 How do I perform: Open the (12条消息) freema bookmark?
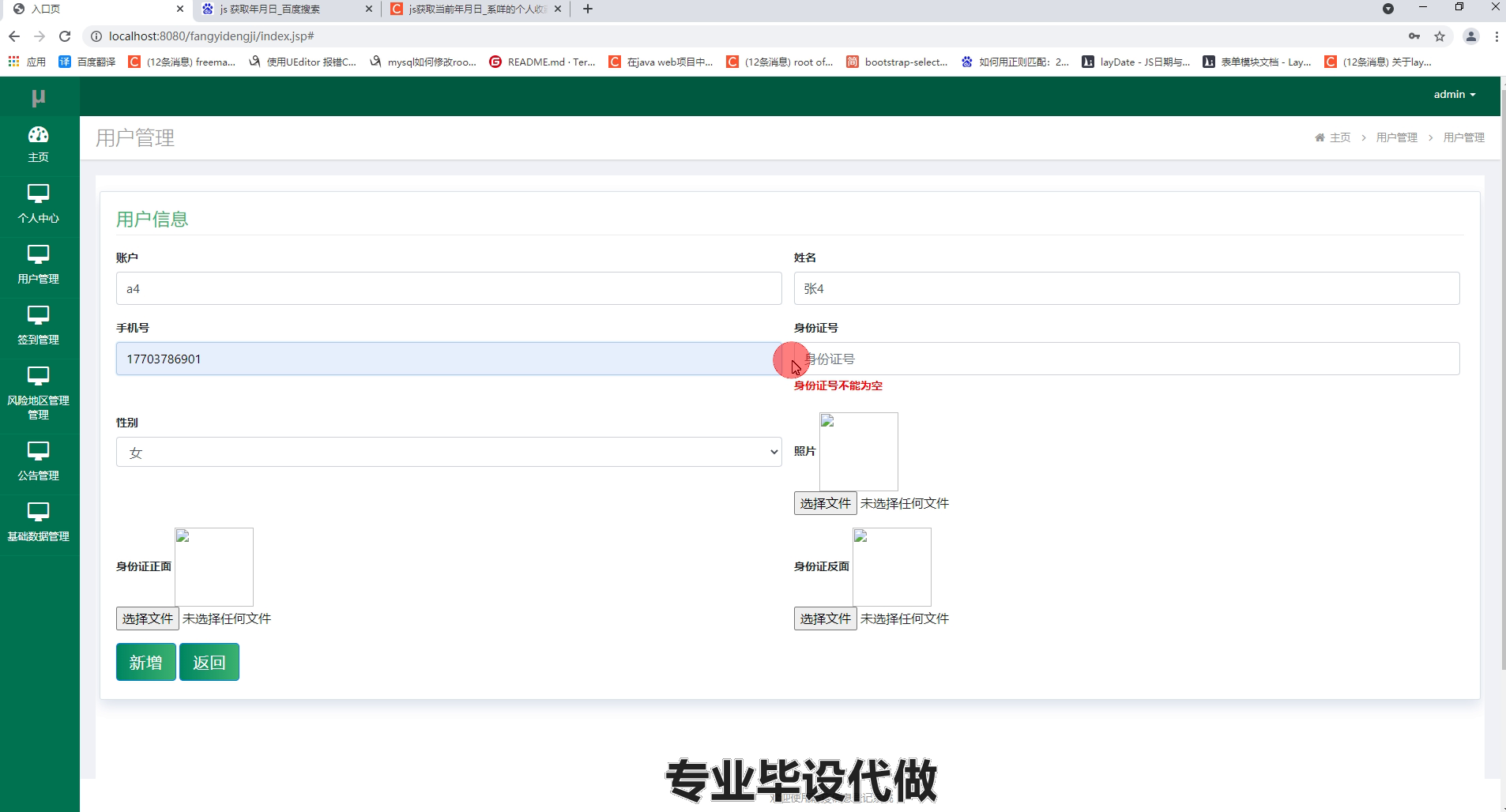[x=182, y=62]
